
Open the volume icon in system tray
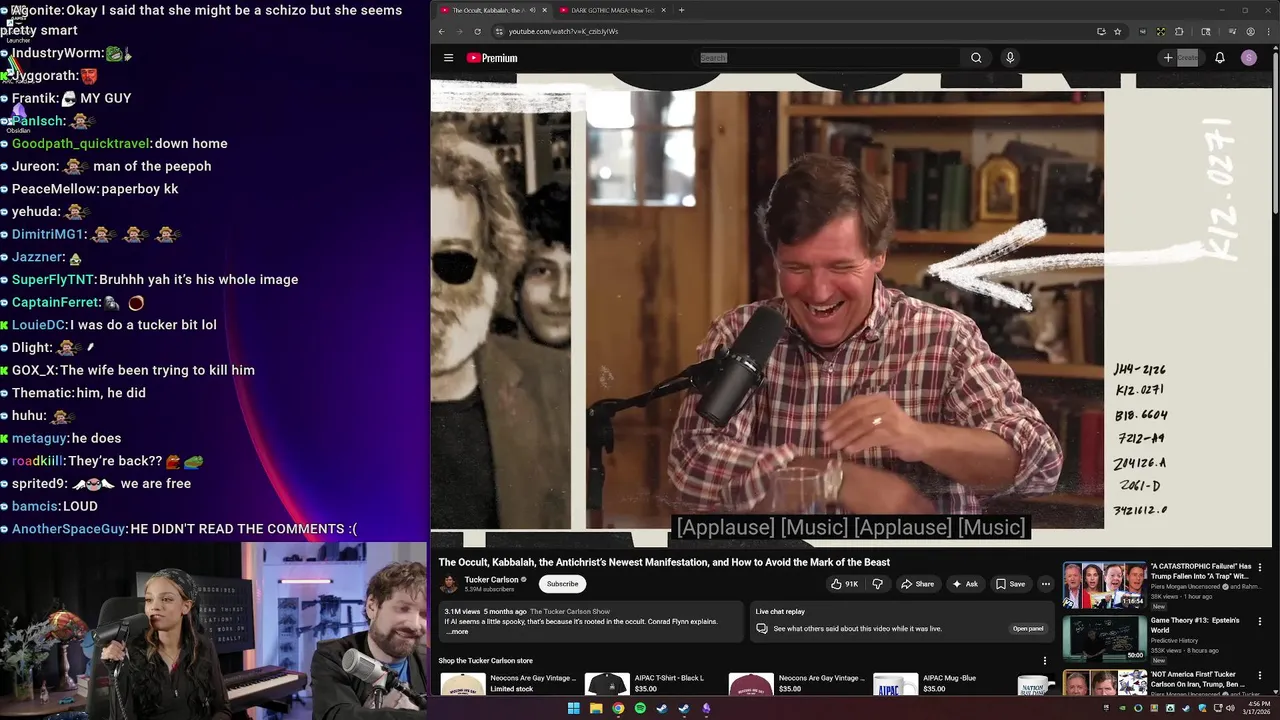pyautogui.click(x=1230, y=708)
